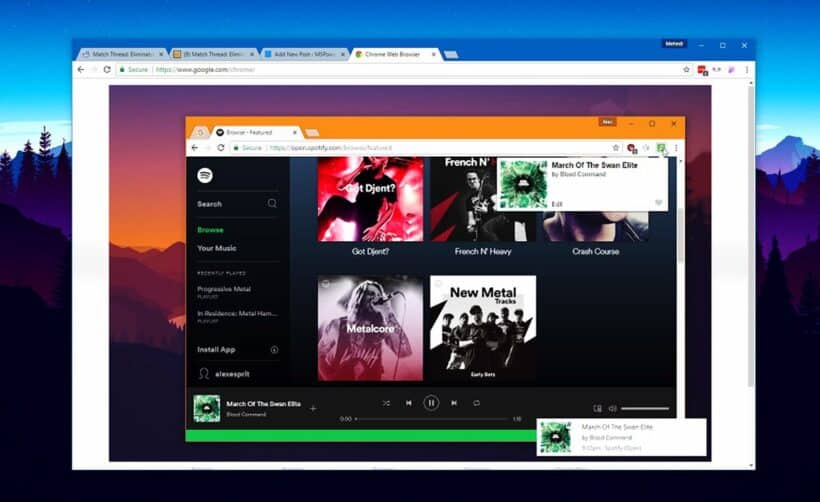Image resolution: width=820 pixels, height=502 pixels.
Task: Open Your Music in the Spotify sidebar
Action: point(217,248)
